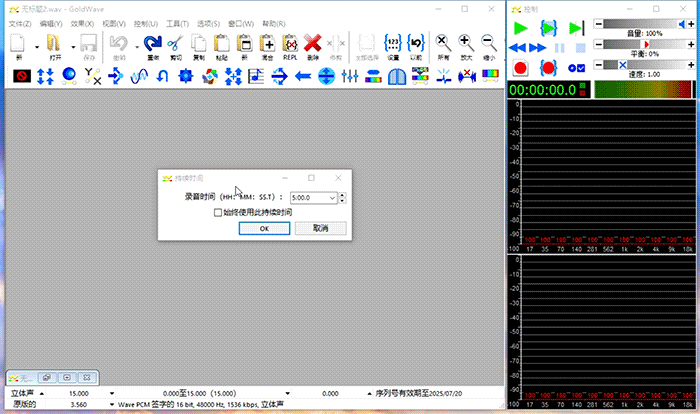The image size is (700, 414).
Task: Click the Cut scissors icon
Action: (175, 45)
